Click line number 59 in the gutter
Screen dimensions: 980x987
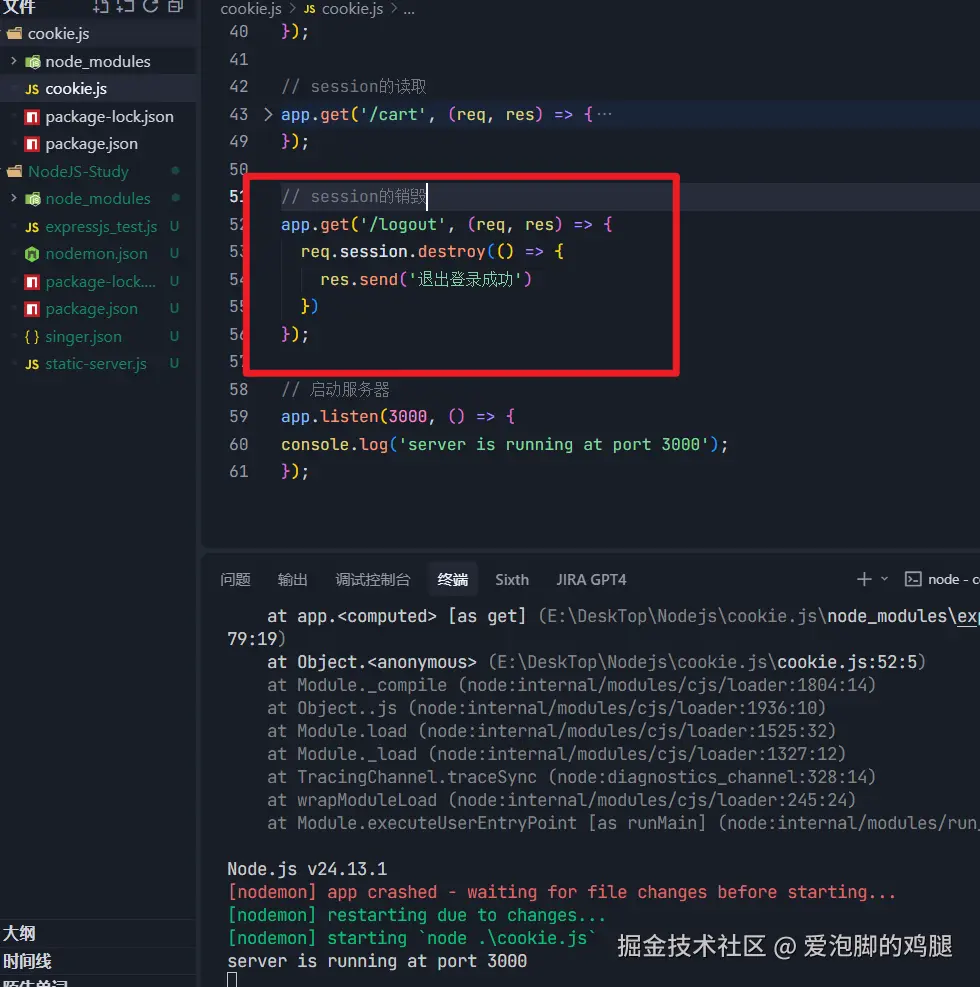coord(239,416)
